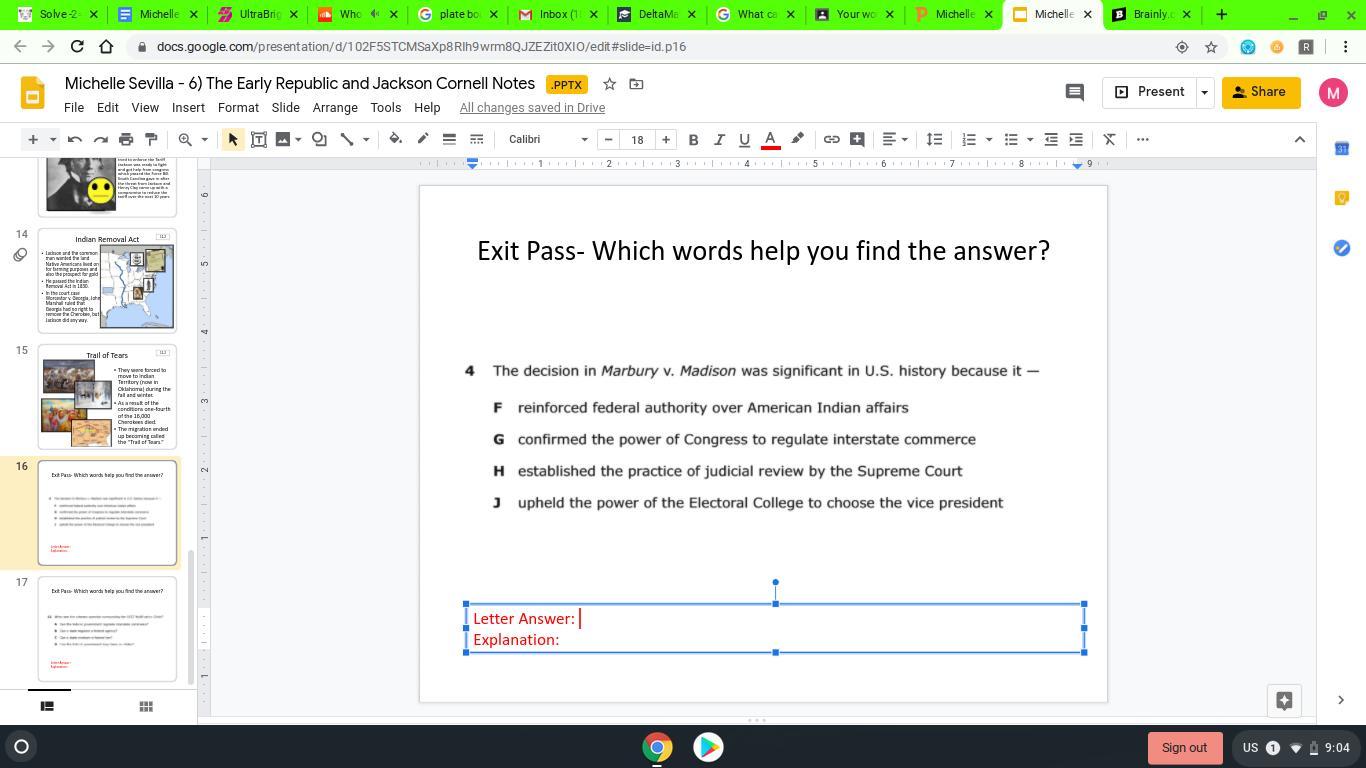Screen dimensions: 1366x768
Task: Print the presentation
Action: [126, 139]
